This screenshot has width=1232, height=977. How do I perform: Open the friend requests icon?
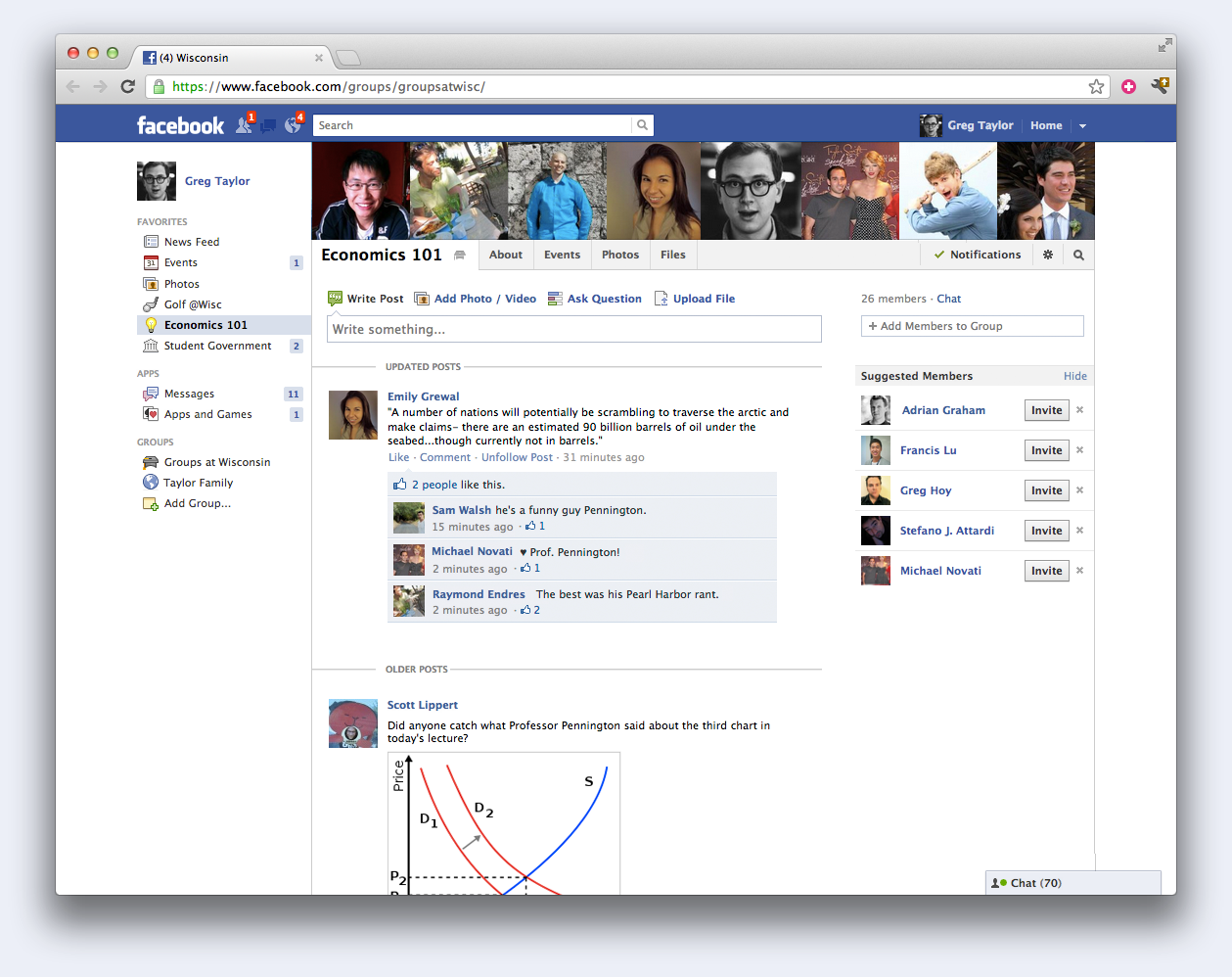tap(244, 125)
